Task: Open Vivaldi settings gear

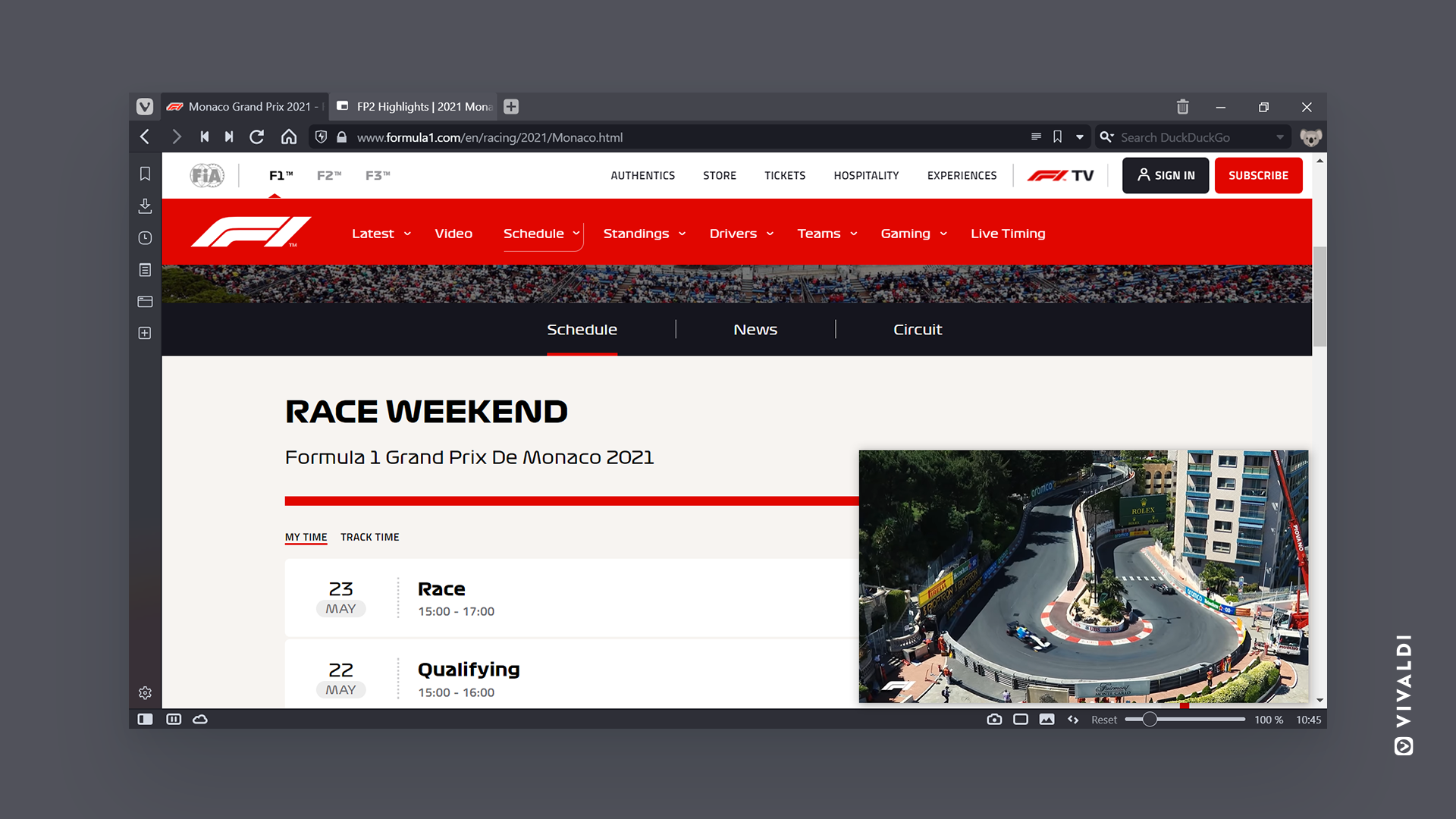Action: coord(145,693)
